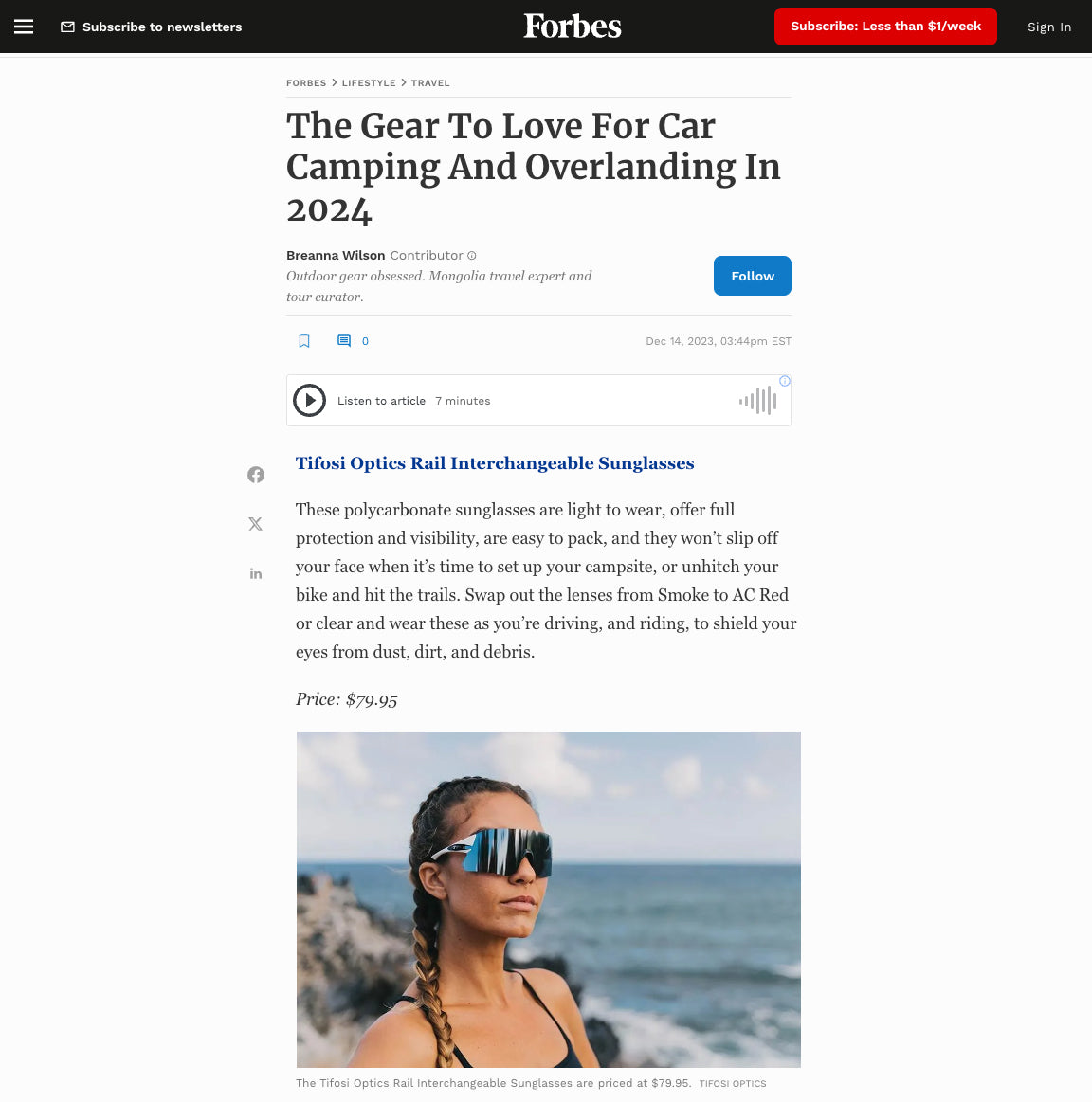Bookmark this article
Screen dimensions: 1092x1102
click(303, 341)
